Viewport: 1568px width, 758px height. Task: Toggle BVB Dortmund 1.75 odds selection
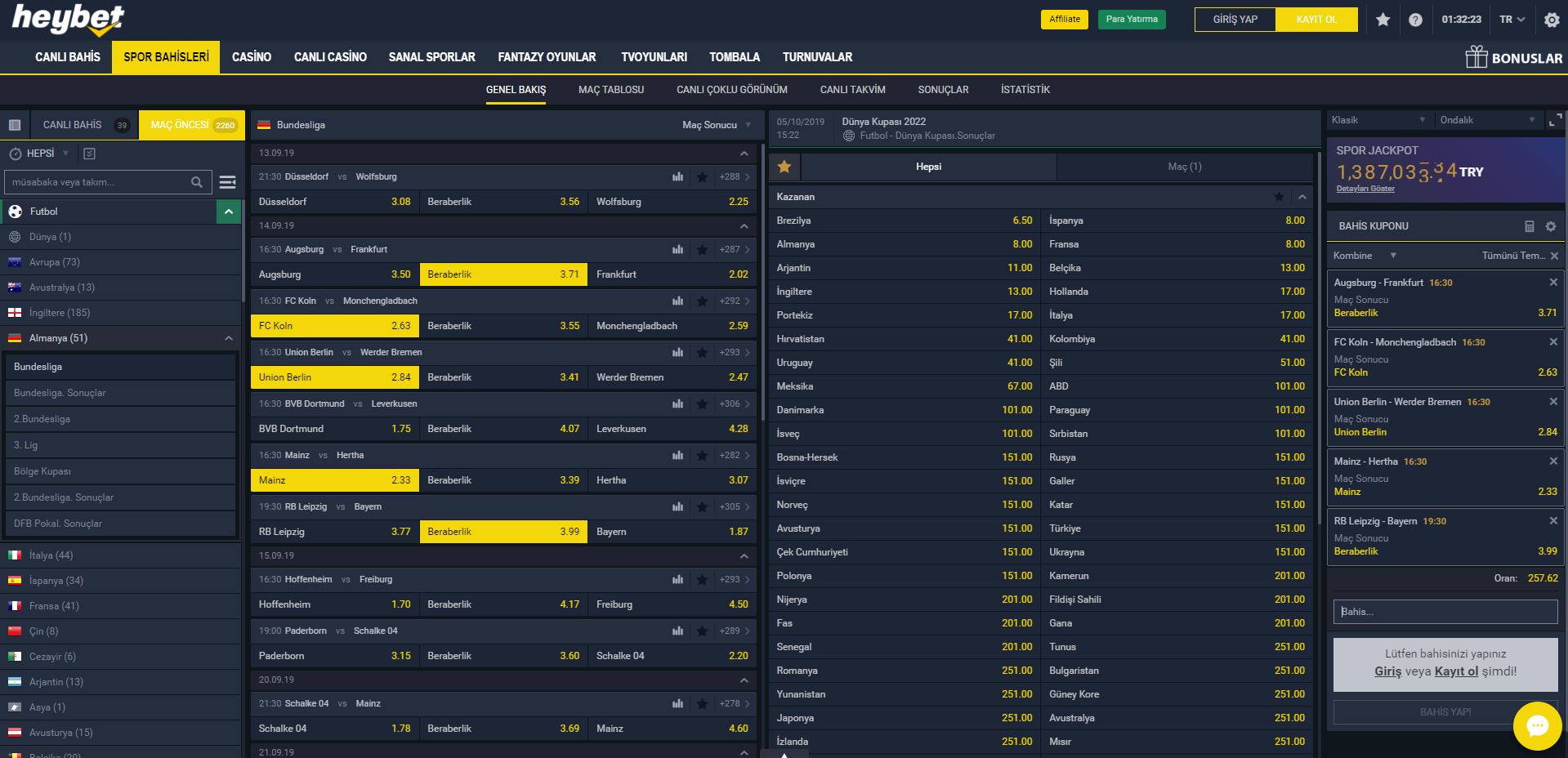click(x=335, y=429)
